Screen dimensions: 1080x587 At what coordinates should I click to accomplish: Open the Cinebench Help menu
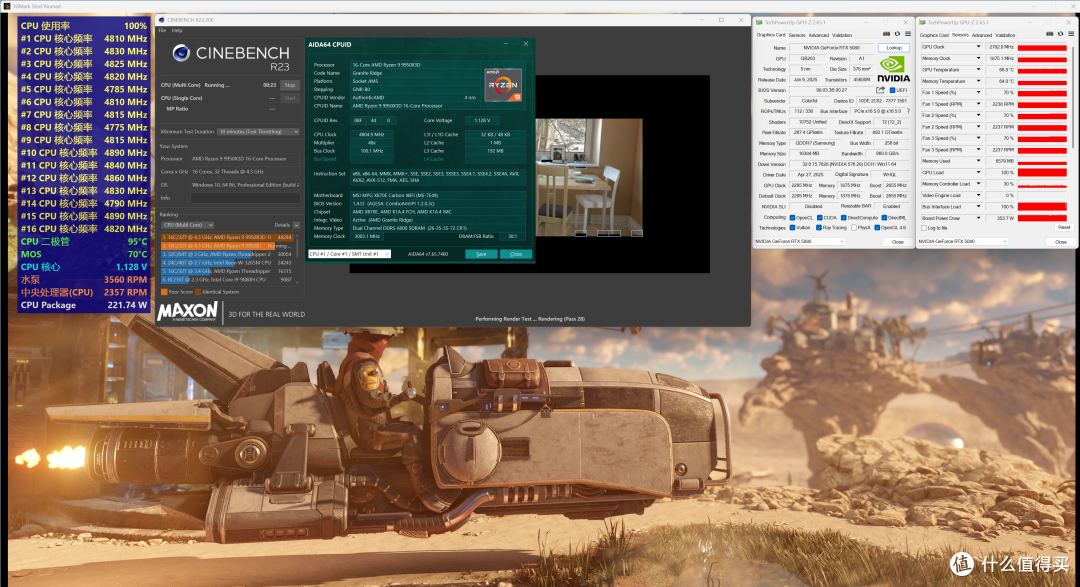[x=177, y=30]
